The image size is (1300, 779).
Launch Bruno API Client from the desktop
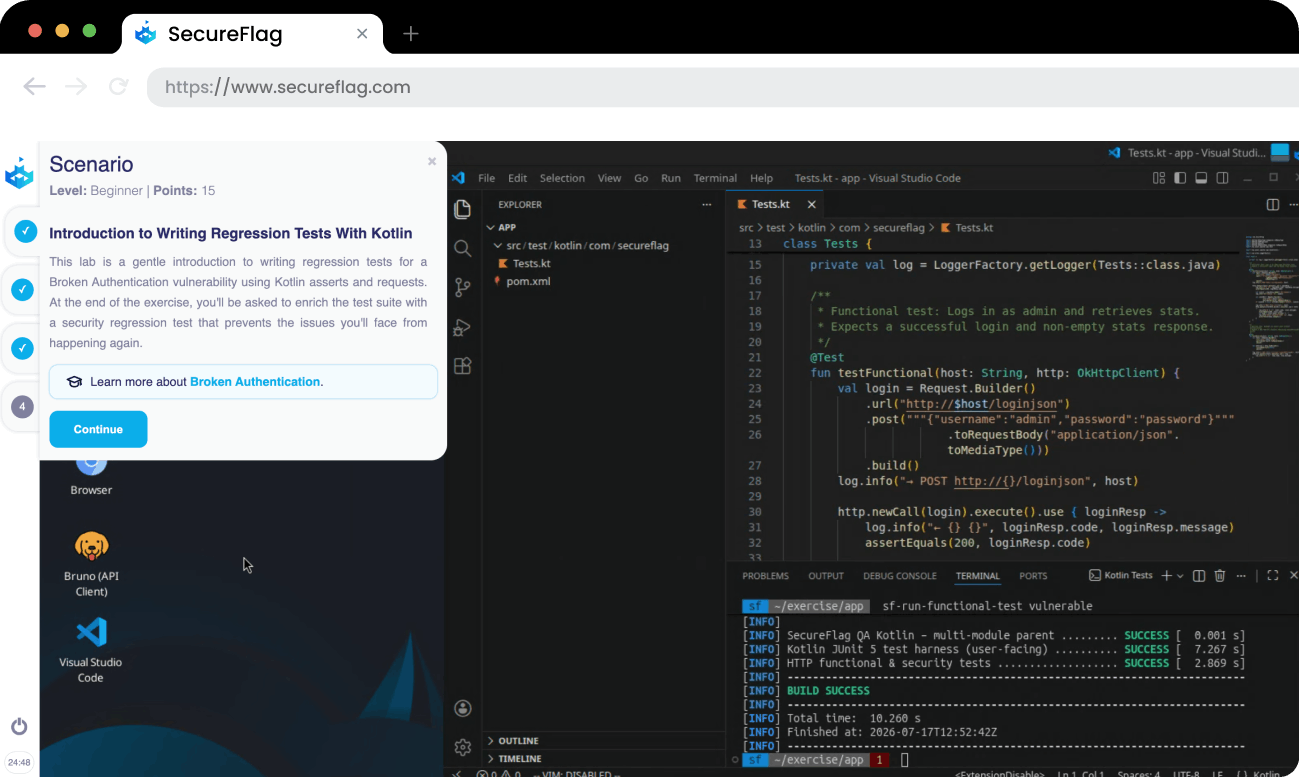point(91,564)
